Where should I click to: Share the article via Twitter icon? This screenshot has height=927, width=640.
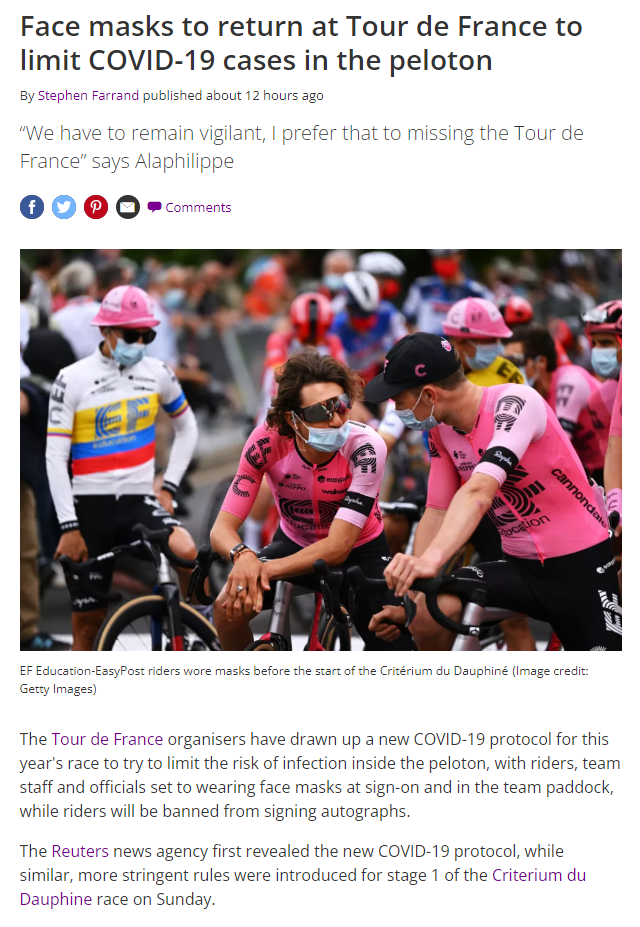64,207
